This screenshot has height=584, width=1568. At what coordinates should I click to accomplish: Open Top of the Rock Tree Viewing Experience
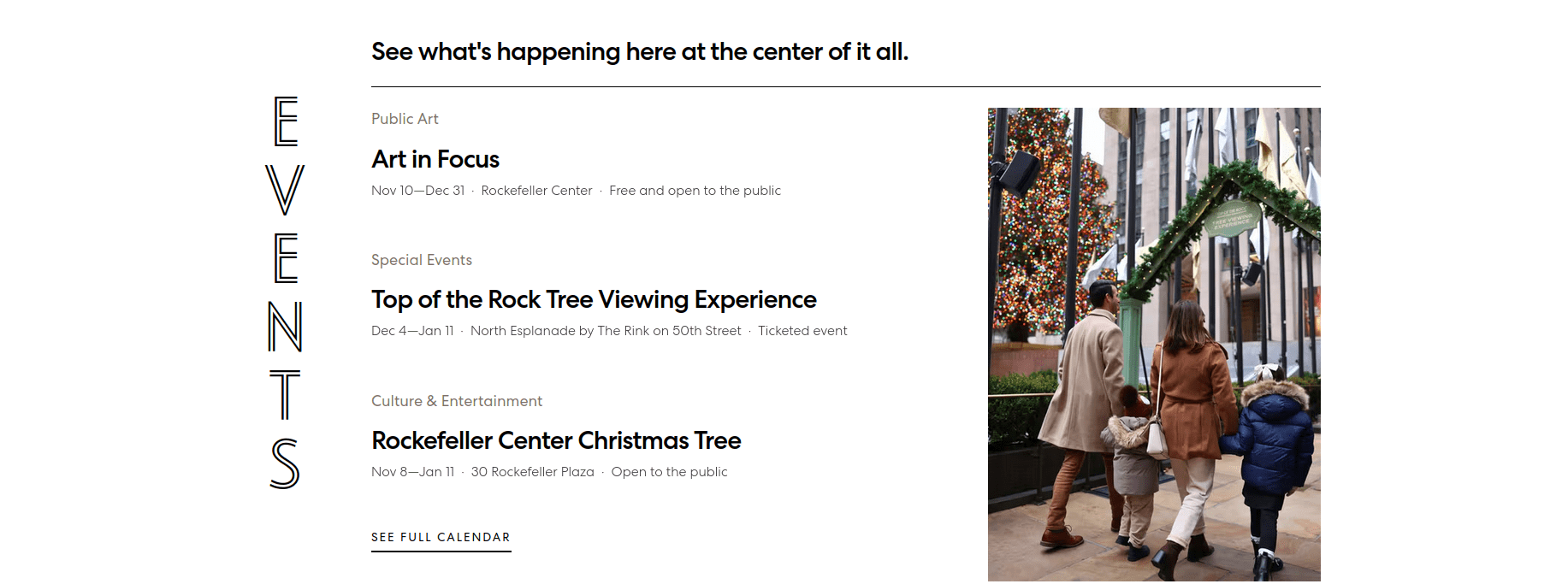[594, 300]
